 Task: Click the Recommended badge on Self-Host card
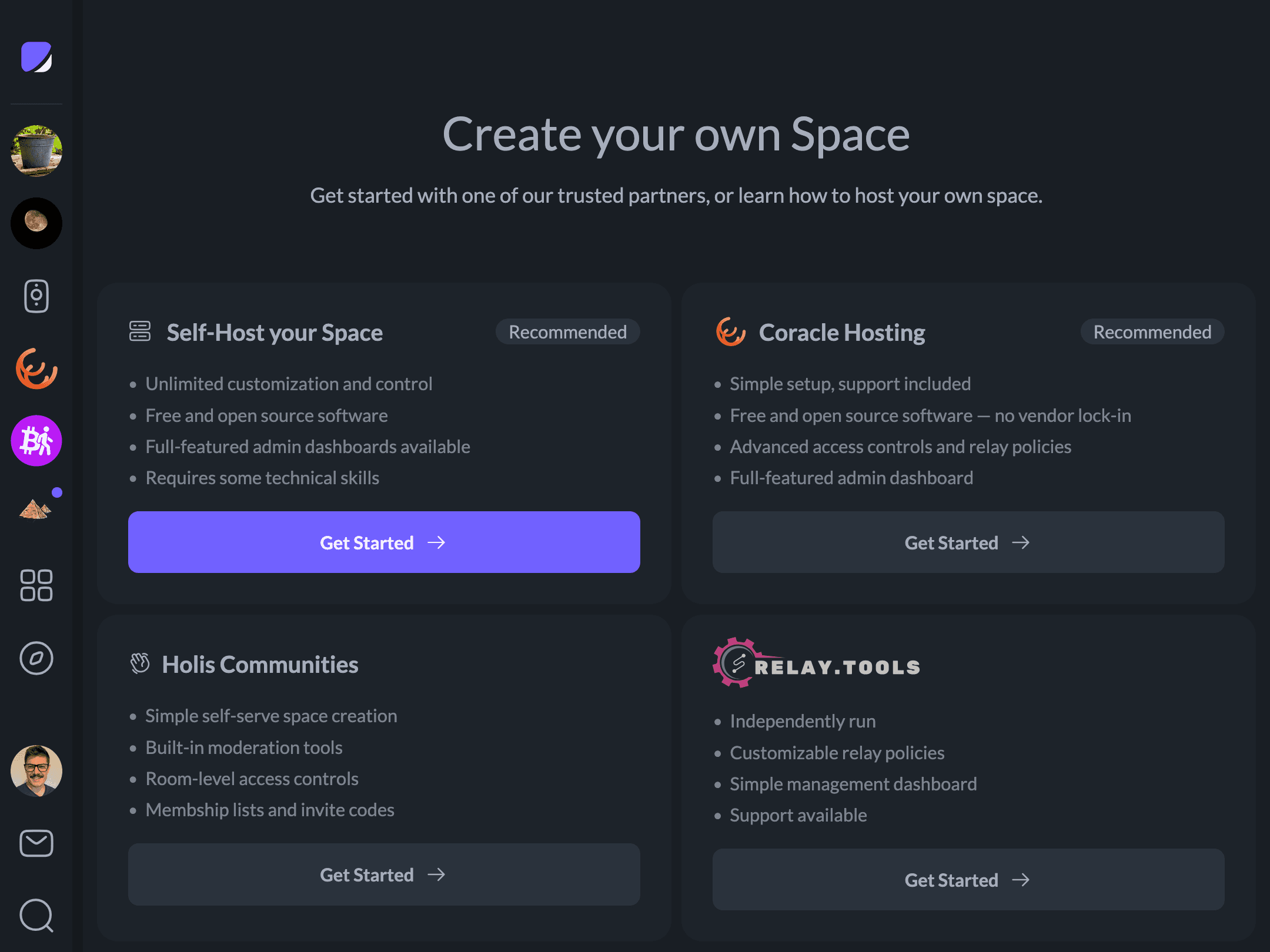point(567,332)
